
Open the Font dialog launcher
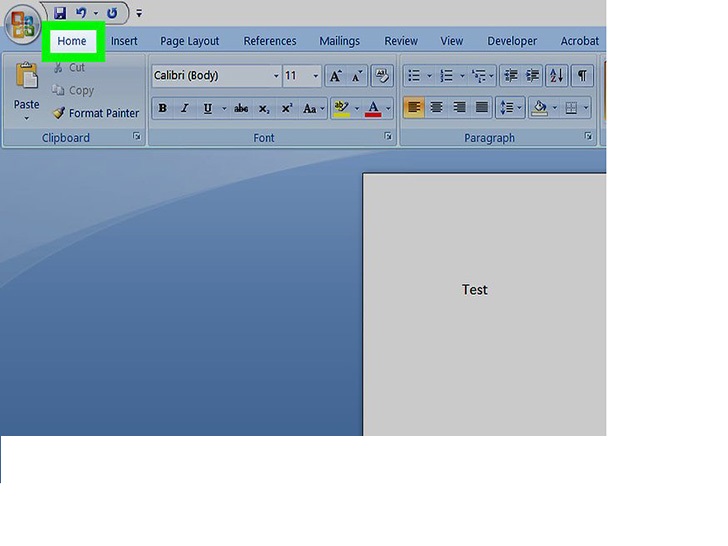point(388,136)
